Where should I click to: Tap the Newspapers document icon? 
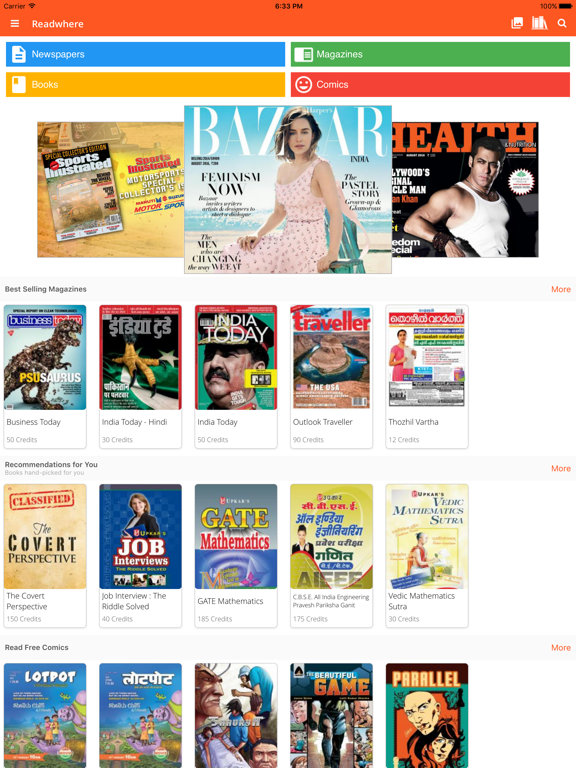click(19, 54)
